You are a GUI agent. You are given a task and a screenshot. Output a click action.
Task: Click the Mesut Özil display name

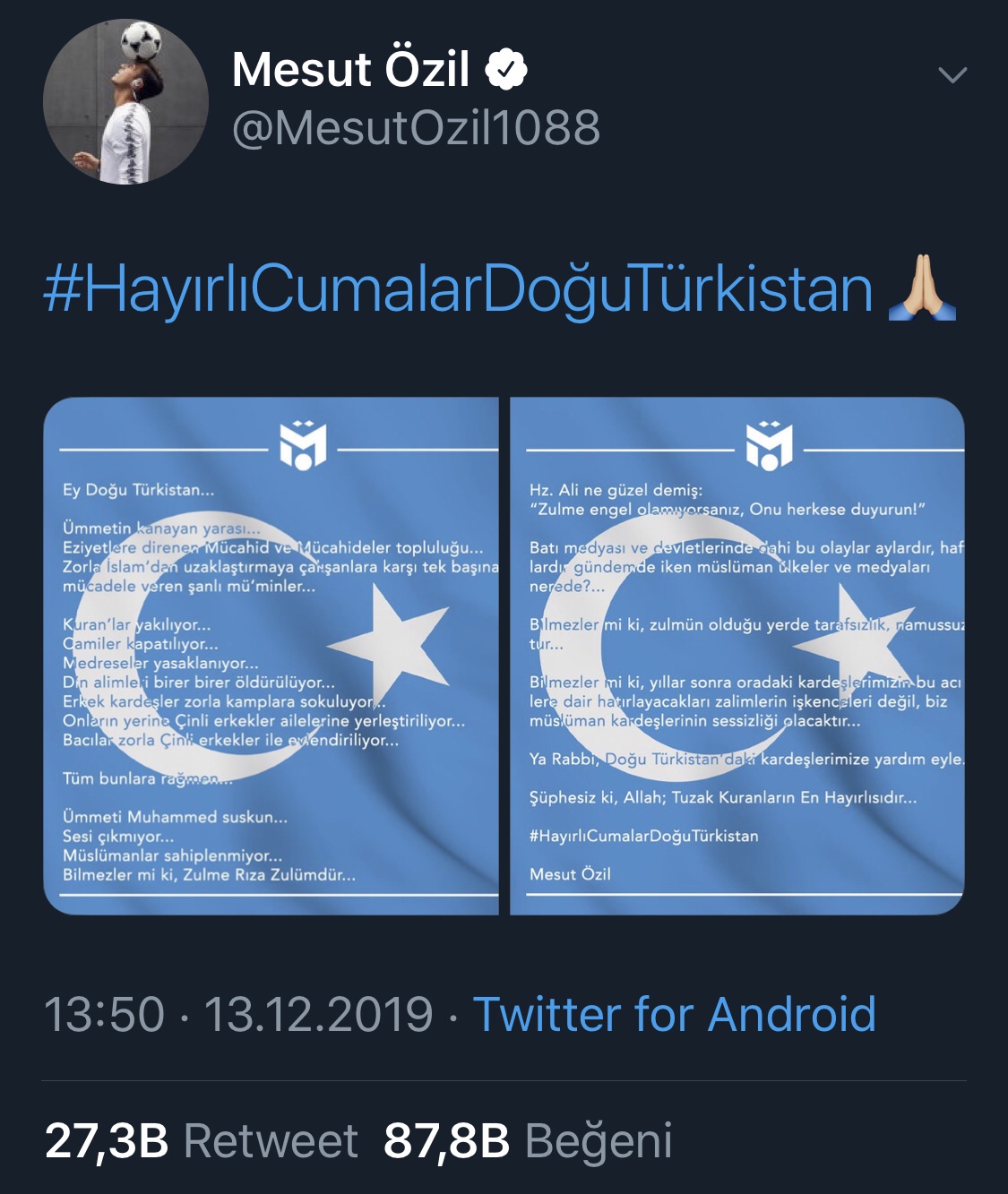point(350,69)
